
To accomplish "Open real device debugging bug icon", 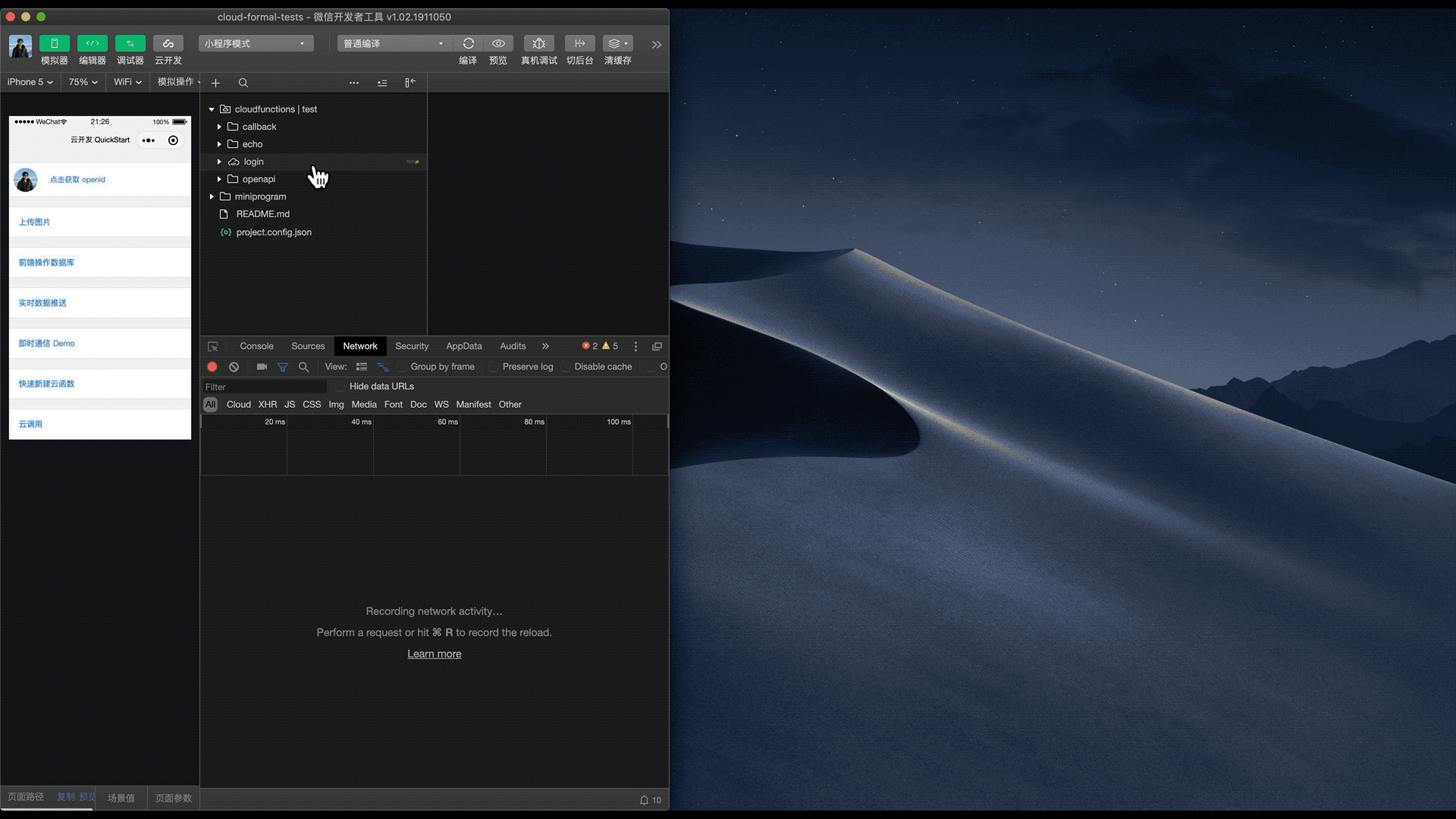I will pos(538,43).
